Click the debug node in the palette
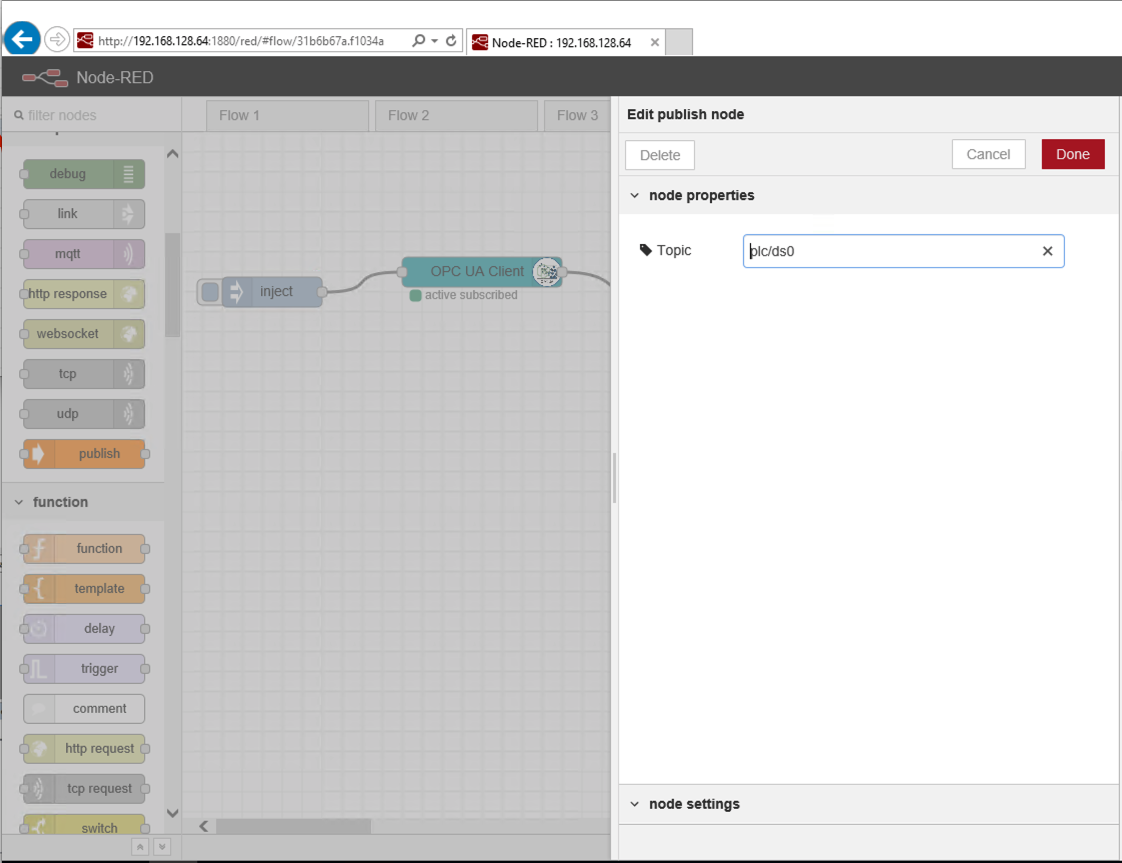 (84, 174)
